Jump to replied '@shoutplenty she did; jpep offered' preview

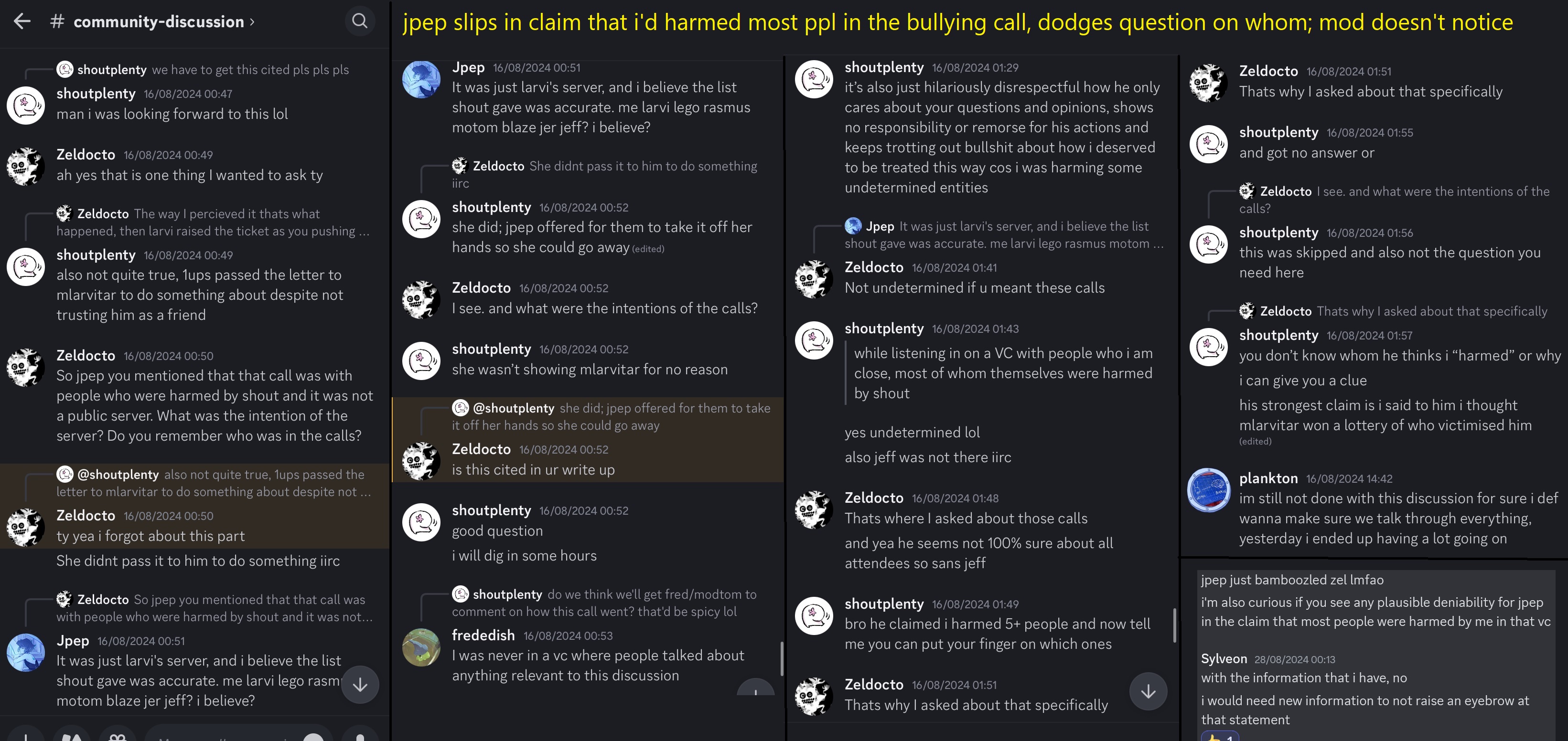(611, 416)
